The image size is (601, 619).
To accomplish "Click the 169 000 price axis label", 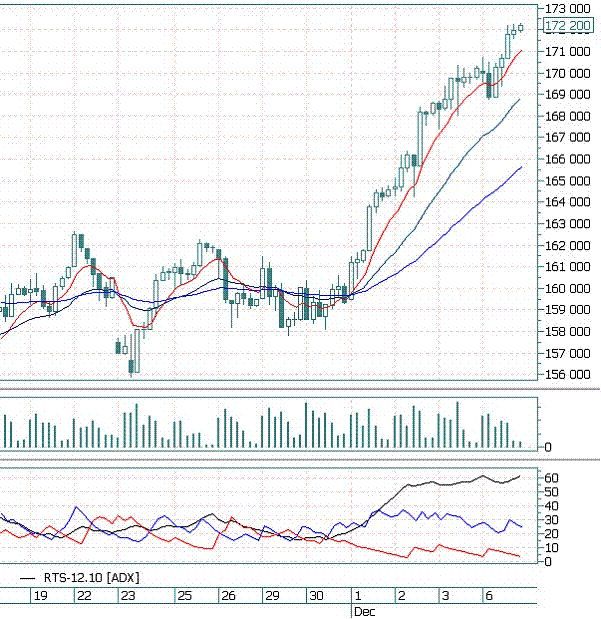I will (568, 94).
